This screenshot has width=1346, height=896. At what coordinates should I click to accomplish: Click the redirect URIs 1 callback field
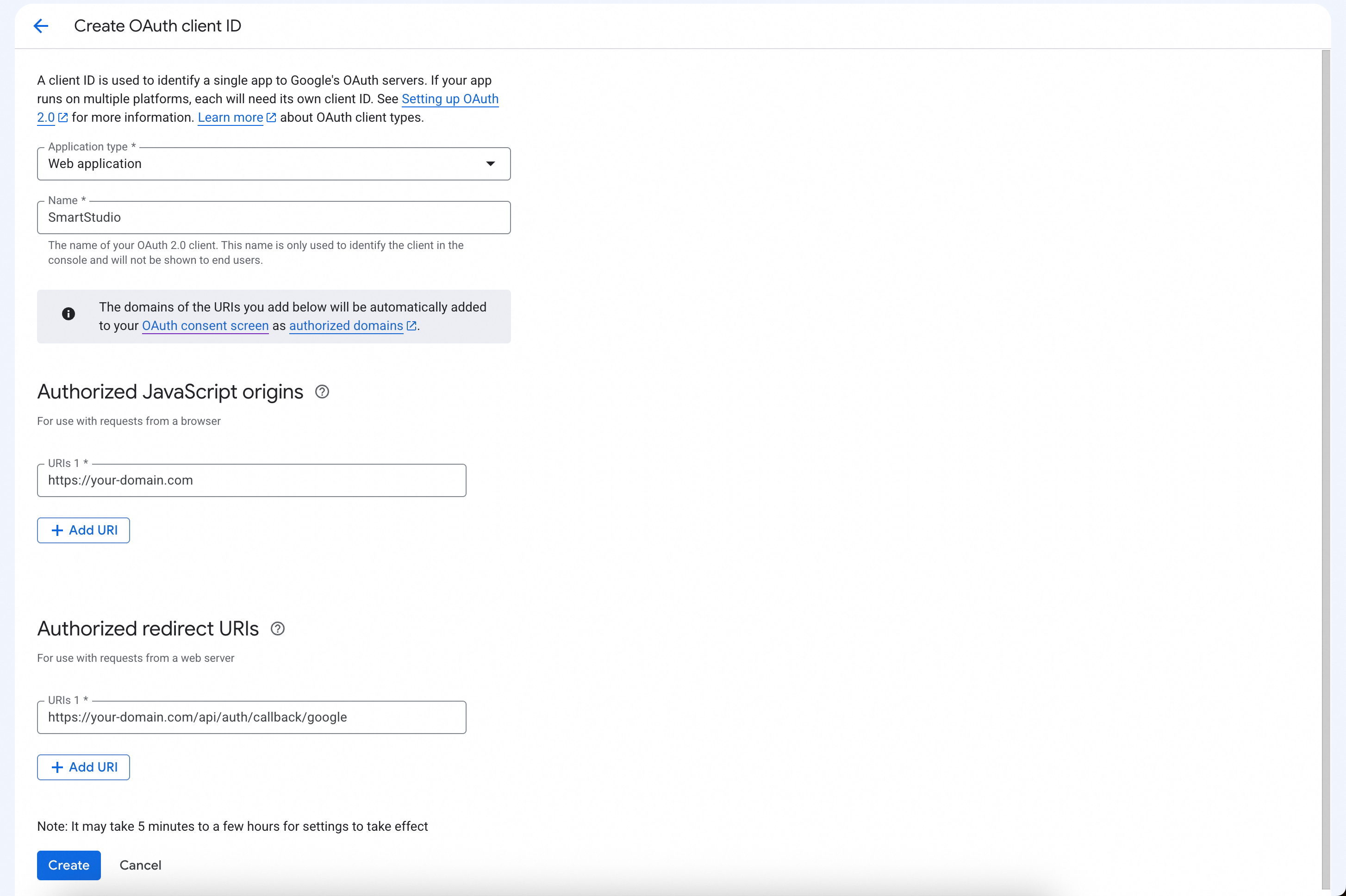coord(251,717)
